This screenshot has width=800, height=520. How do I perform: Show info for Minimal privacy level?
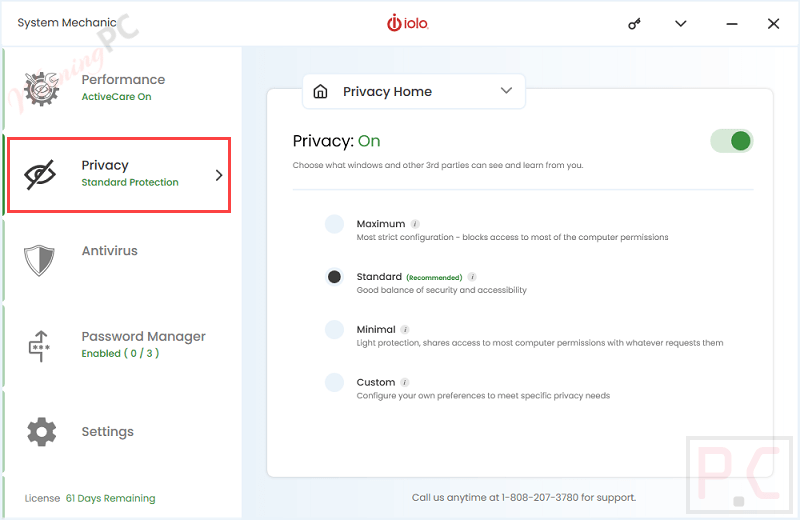coord(405,329)
